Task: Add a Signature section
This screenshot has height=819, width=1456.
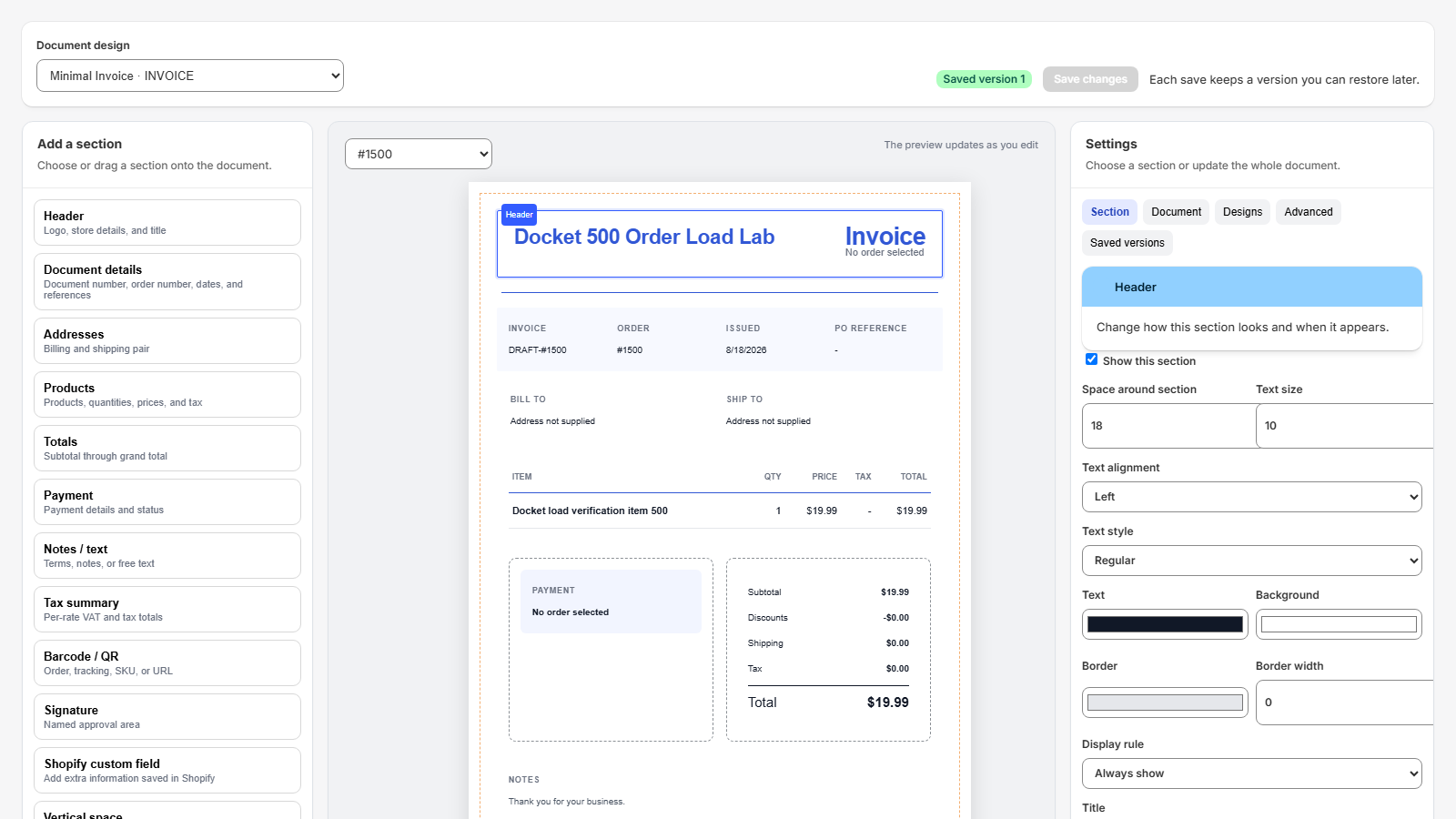Action: tap(167, 716)
